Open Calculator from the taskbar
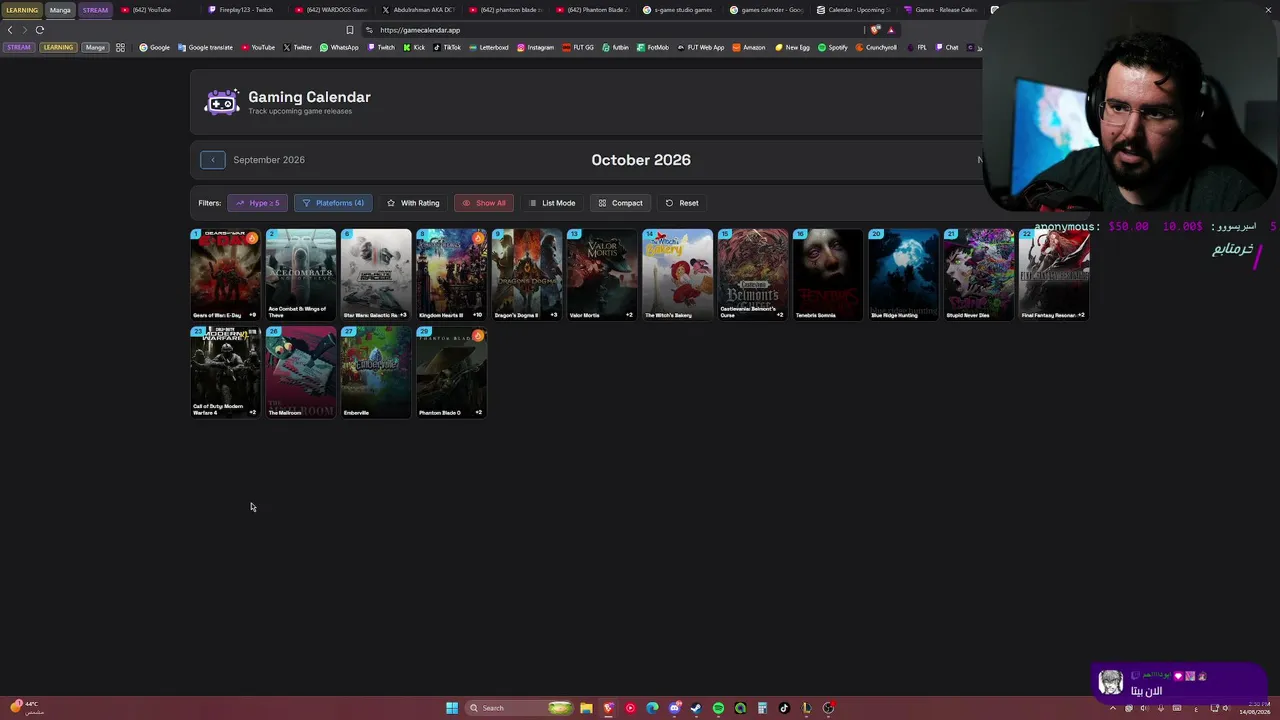The width and height of the screenshot is (1280, 720). (x=762, y=708)
